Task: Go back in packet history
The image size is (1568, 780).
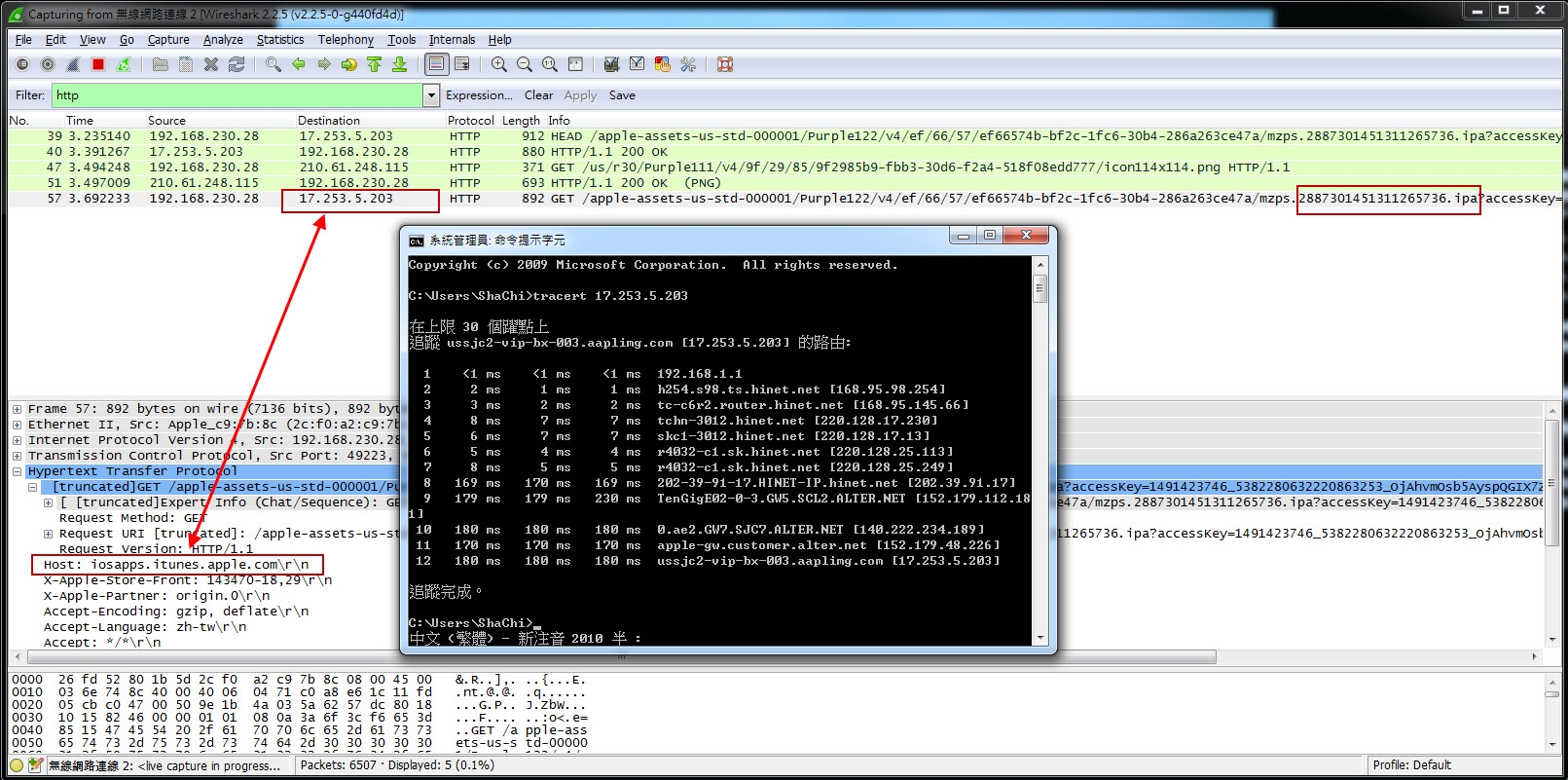Action: click(x=299, y=64)
